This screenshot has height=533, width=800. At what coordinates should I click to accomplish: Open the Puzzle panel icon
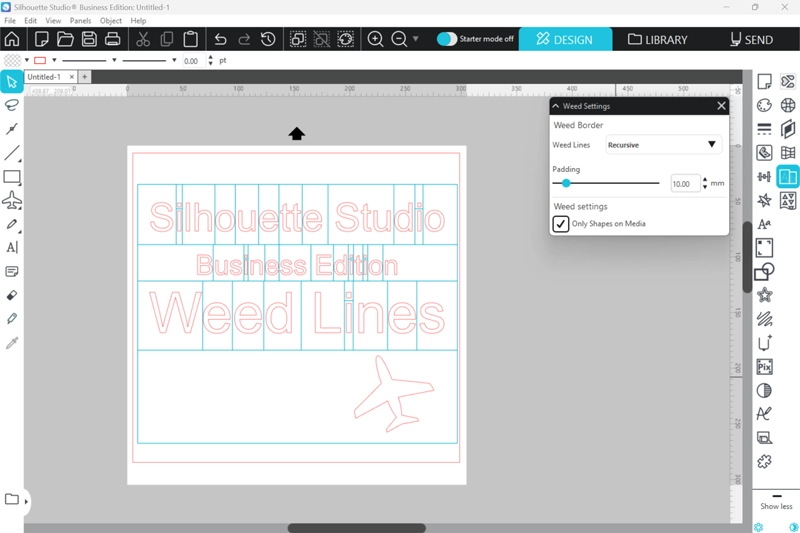click(764, 461)
